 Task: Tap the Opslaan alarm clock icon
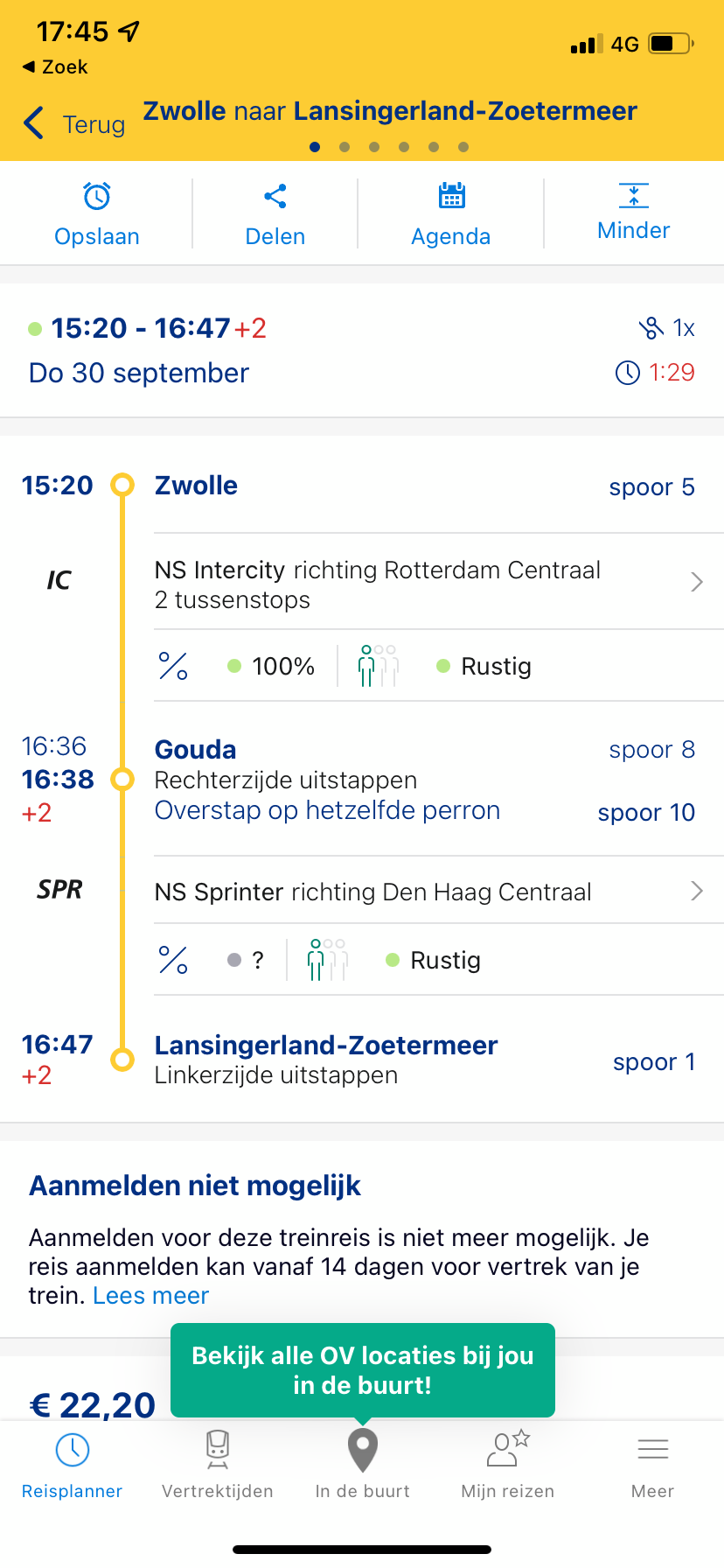[x=97, y=197]
